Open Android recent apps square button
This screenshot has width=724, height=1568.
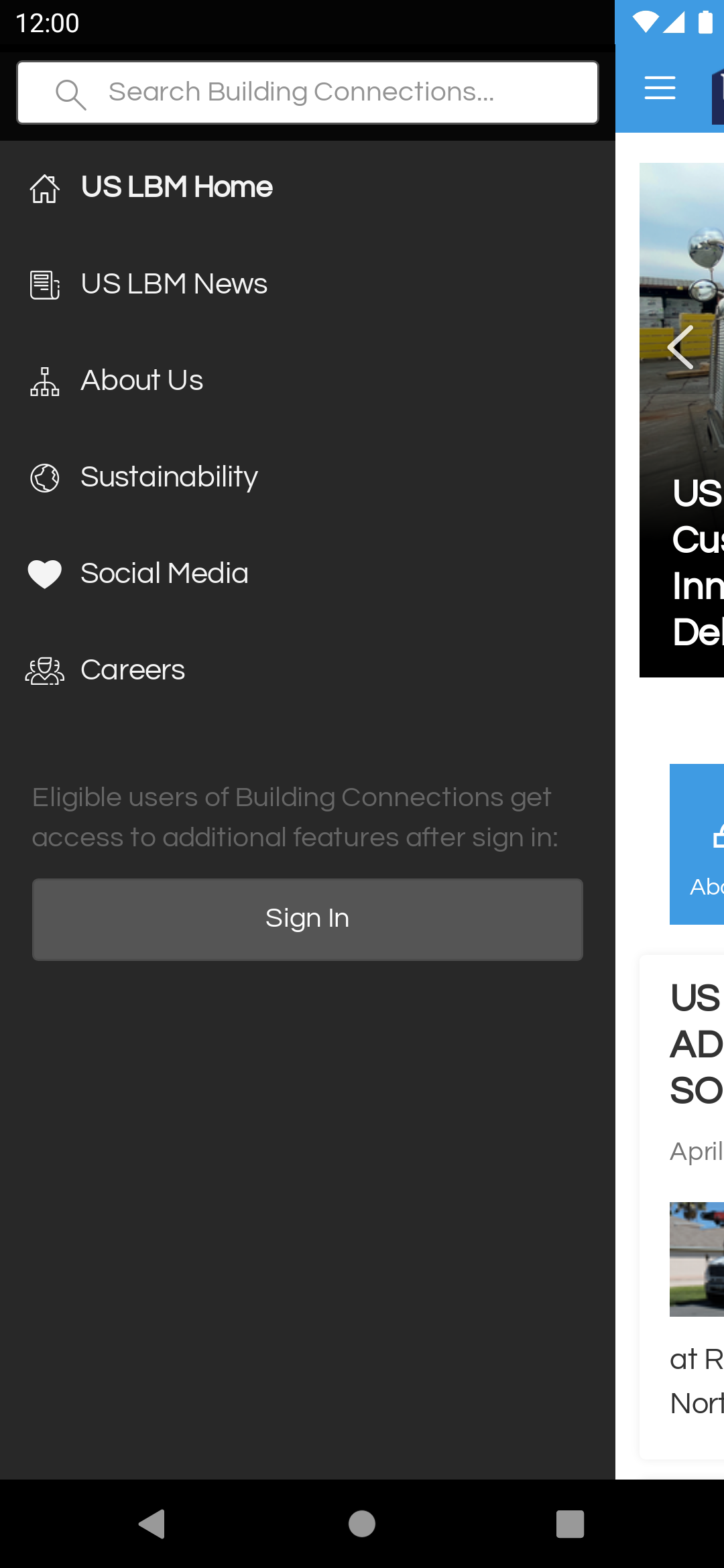(x=570, y=1524)
